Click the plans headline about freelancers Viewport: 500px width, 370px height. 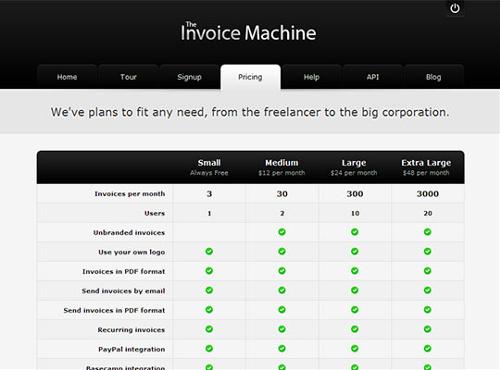[x=250, y=112]
